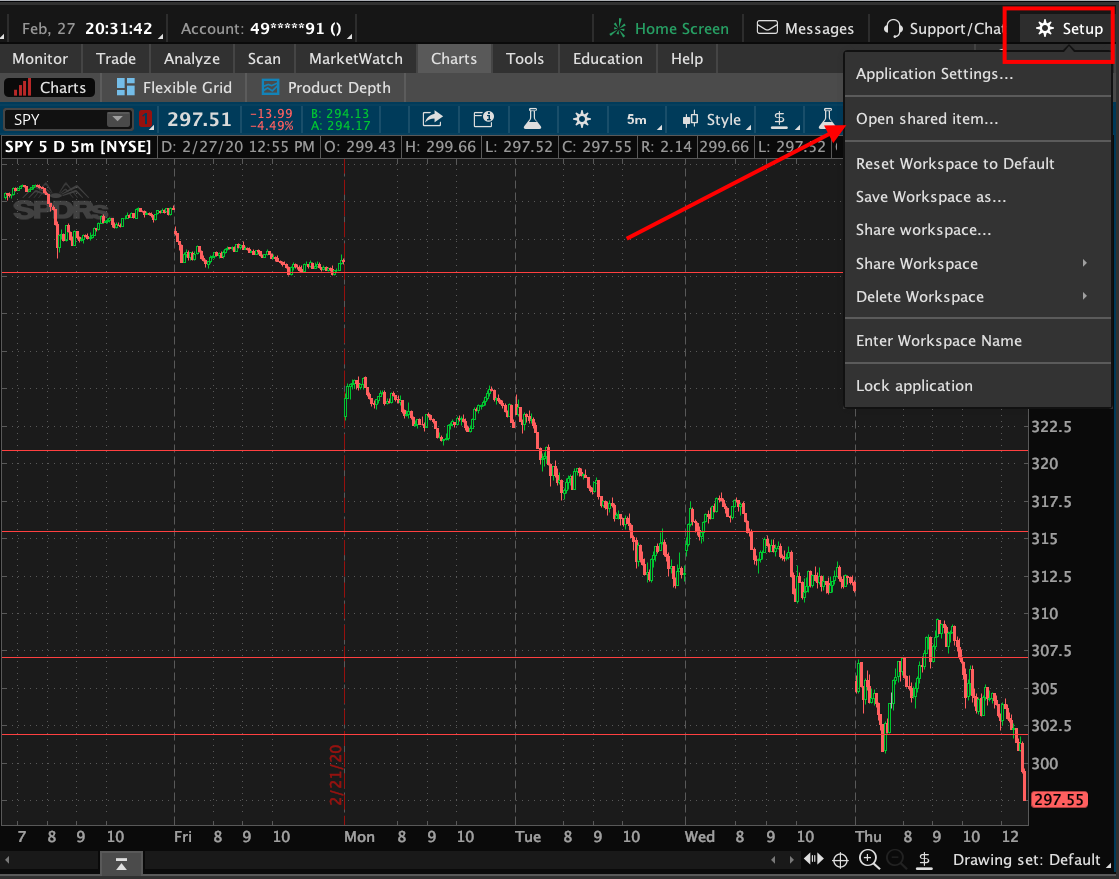Toggle the Charts sub-tab button

(x=50, y=88)
